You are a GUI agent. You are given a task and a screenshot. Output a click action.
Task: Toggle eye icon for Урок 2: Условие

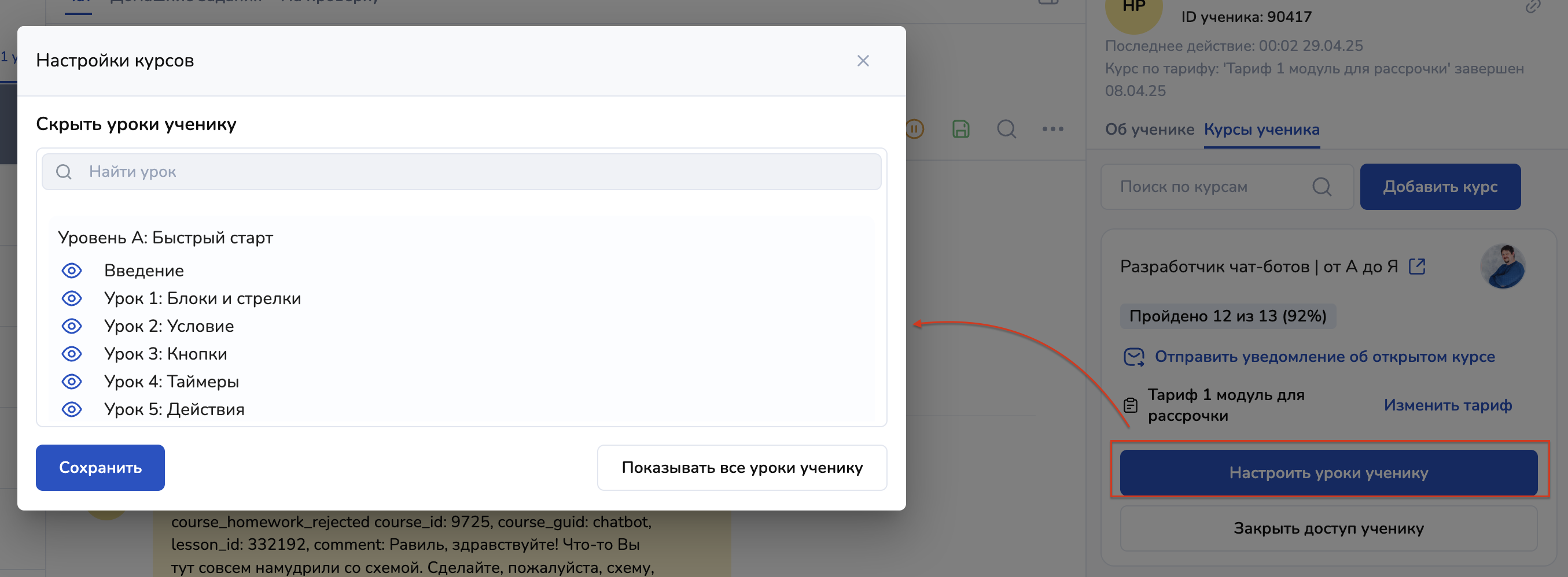coord(72,327)
